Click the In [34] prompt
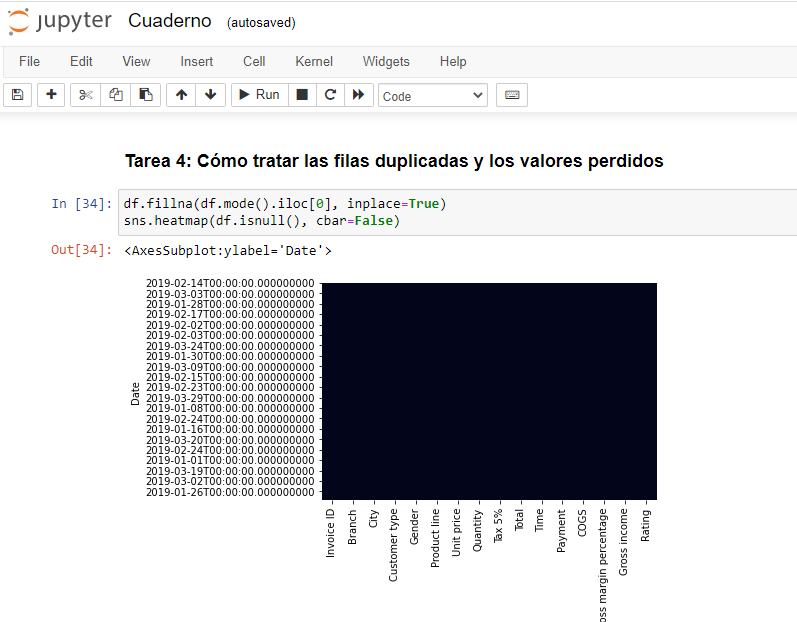Screen dimensions: 797x622 81,204
